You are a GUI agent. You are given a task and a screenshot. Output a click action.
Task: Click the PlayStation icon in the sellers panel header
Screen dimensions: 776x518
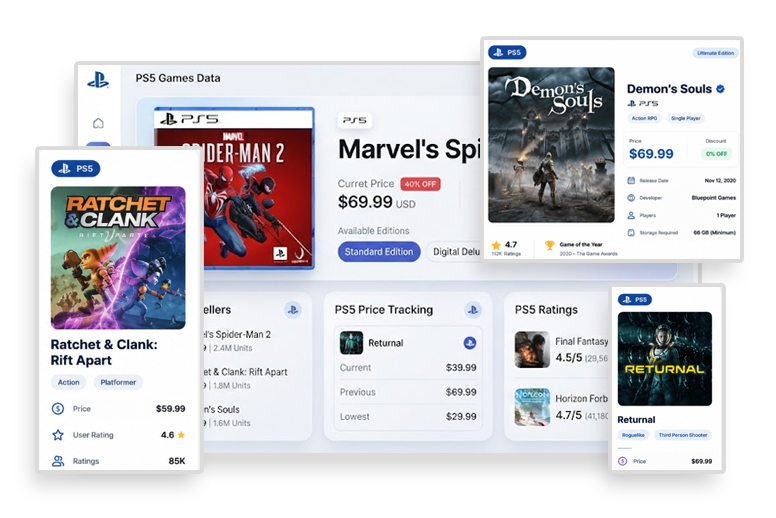point(293,310)
